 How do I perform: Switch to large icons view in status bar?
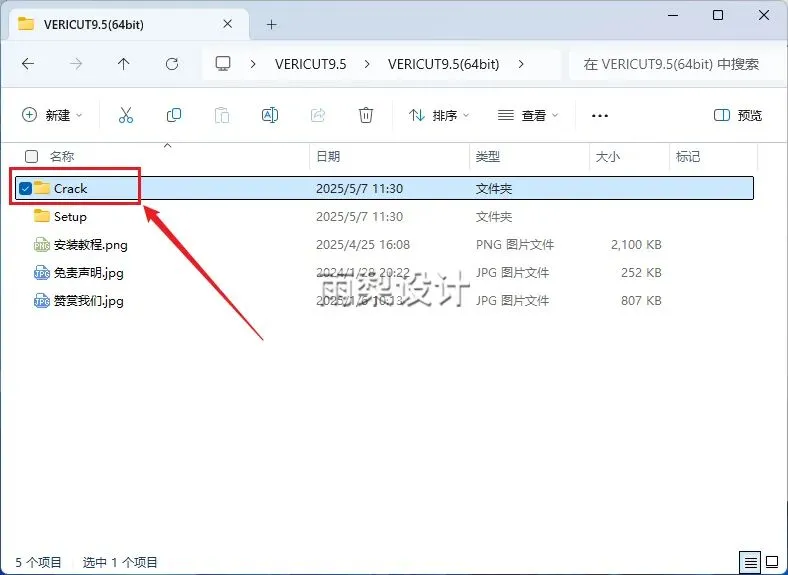tap(772, 561)
